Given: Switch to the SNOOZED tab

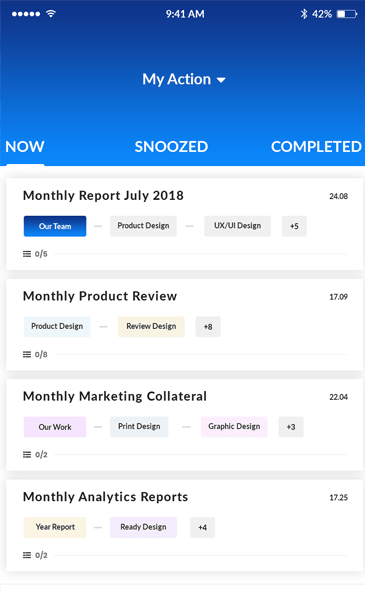Looking at the screenshot, I should 171,147.
